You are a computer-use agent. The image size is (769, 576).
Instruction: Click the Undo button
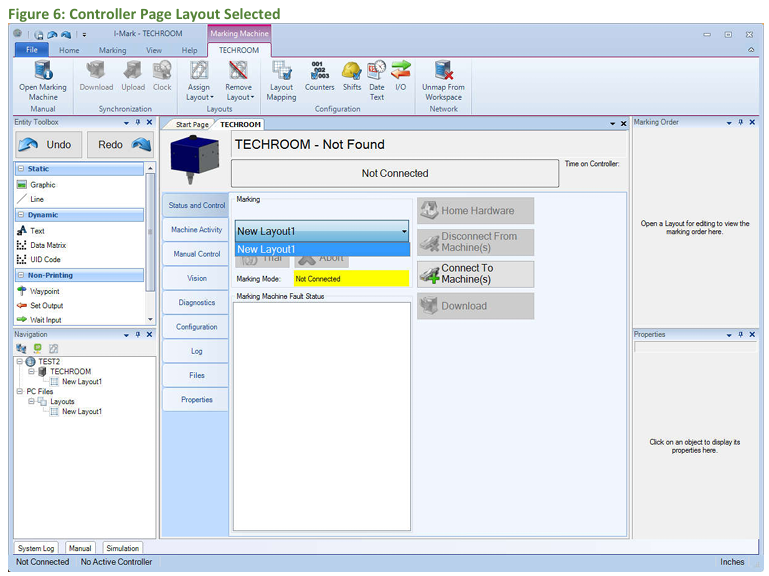pos(46,145)
